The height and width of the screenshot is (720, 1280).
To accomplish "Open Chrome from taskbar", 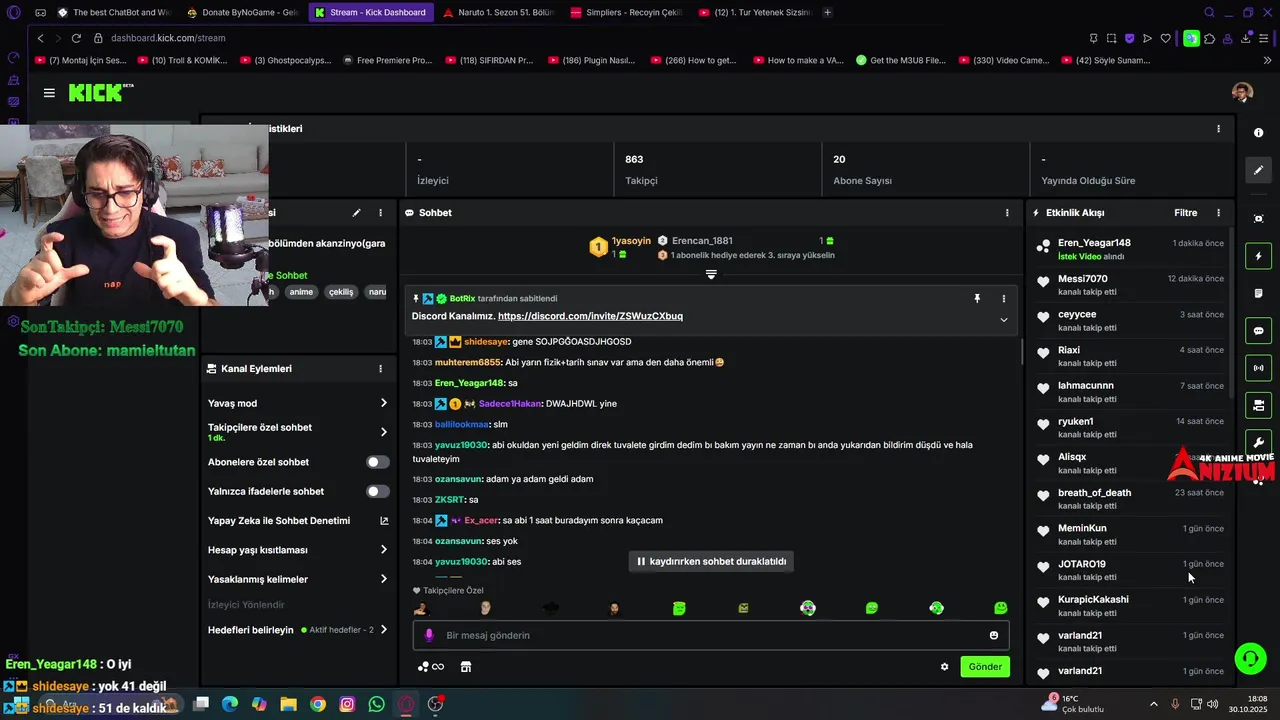I will pos(318,704).
